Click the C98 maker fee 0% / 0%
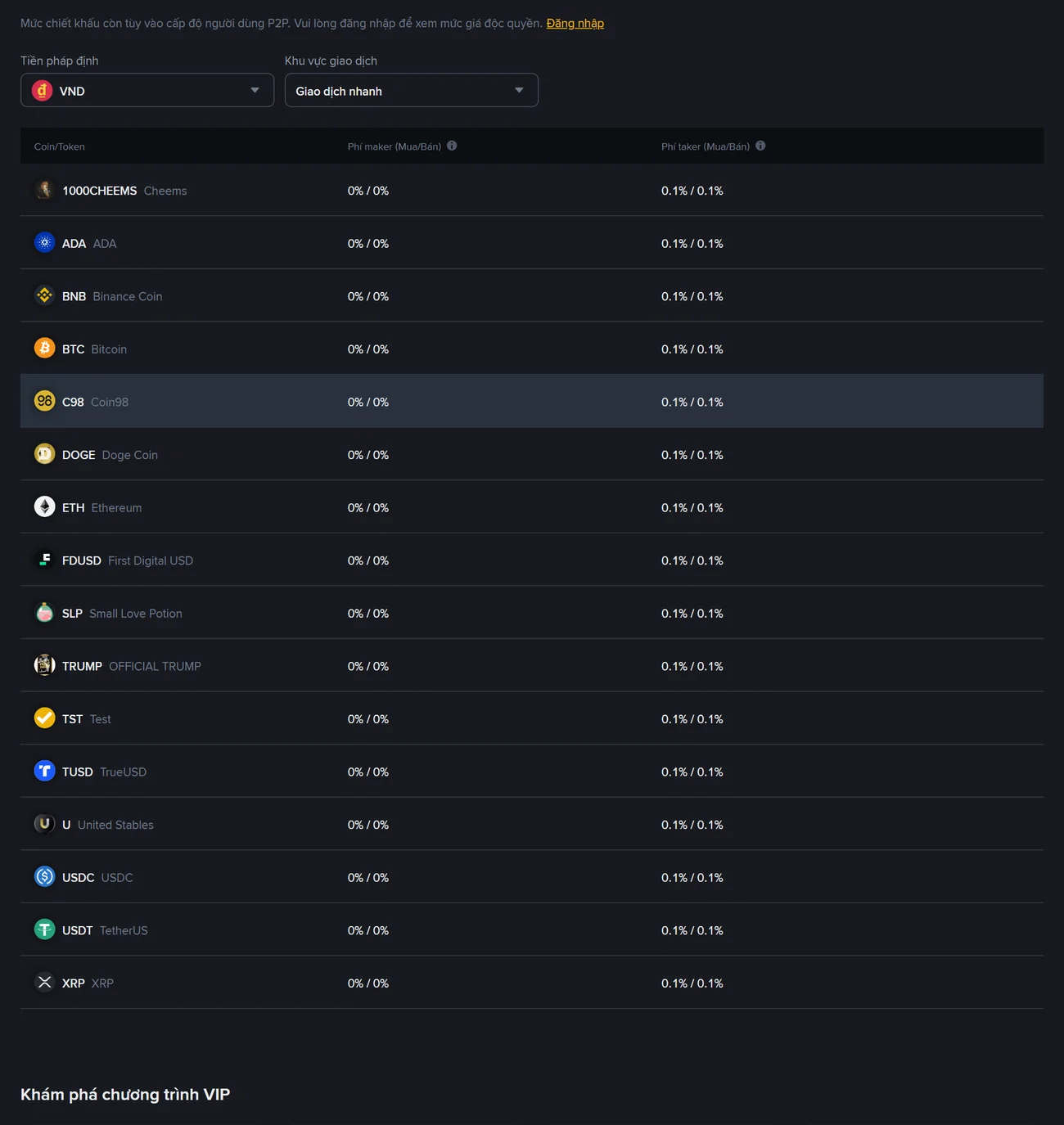 click(368, 402)
